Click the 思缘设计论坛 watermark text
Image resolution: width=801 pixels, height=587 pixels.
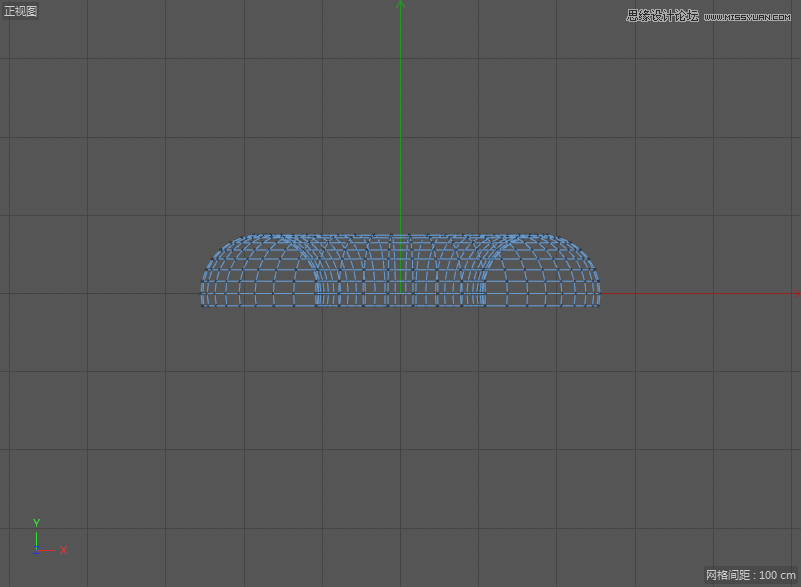point(662,16)
